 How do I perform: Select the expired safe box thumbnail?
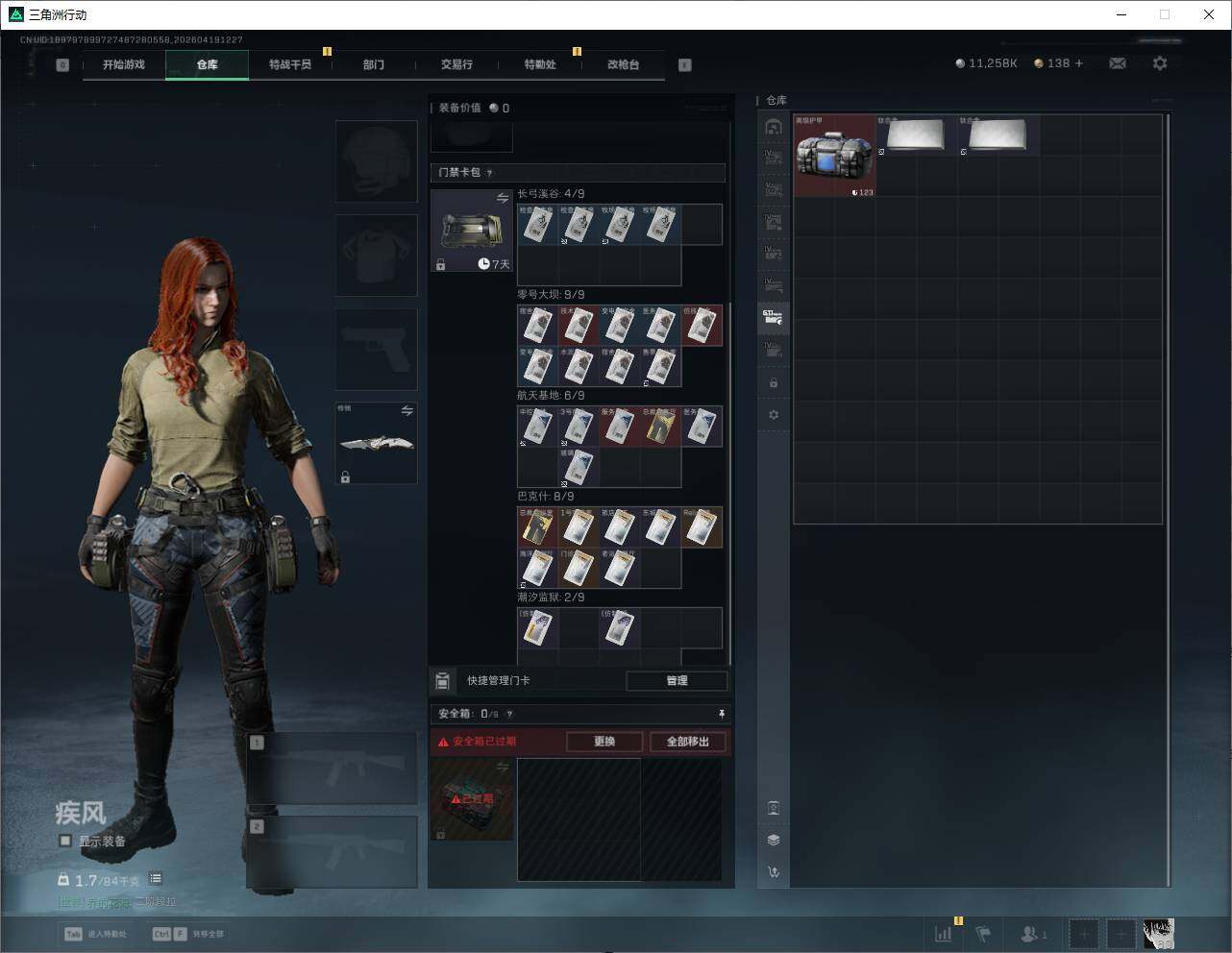[472, 799]
